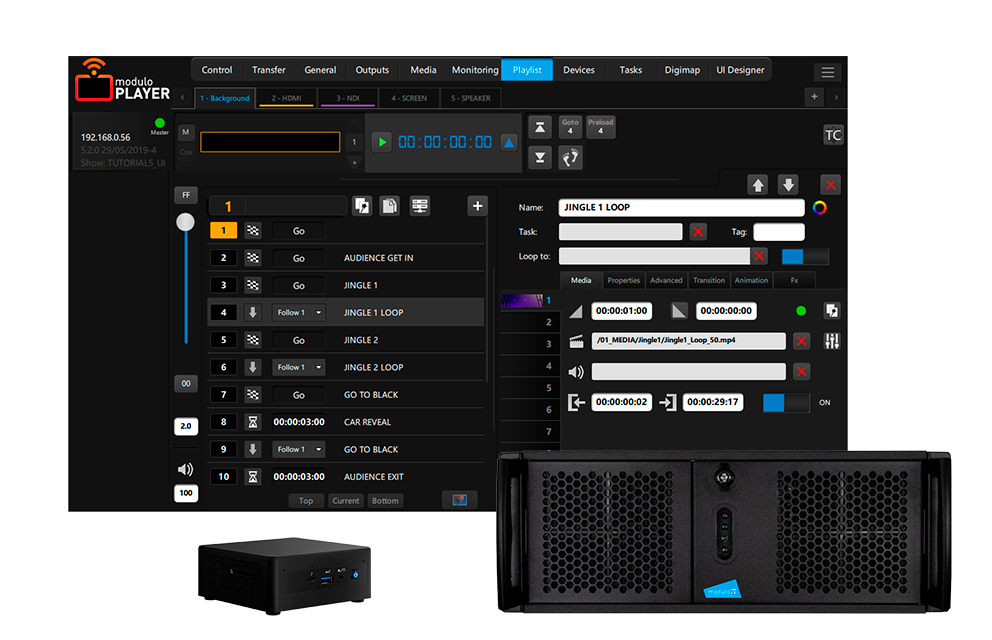Image resolution: width=992 pixels, height=640 pixels.
Task: Click the blue up-triangle button after timecode
Action: (509, 142)
